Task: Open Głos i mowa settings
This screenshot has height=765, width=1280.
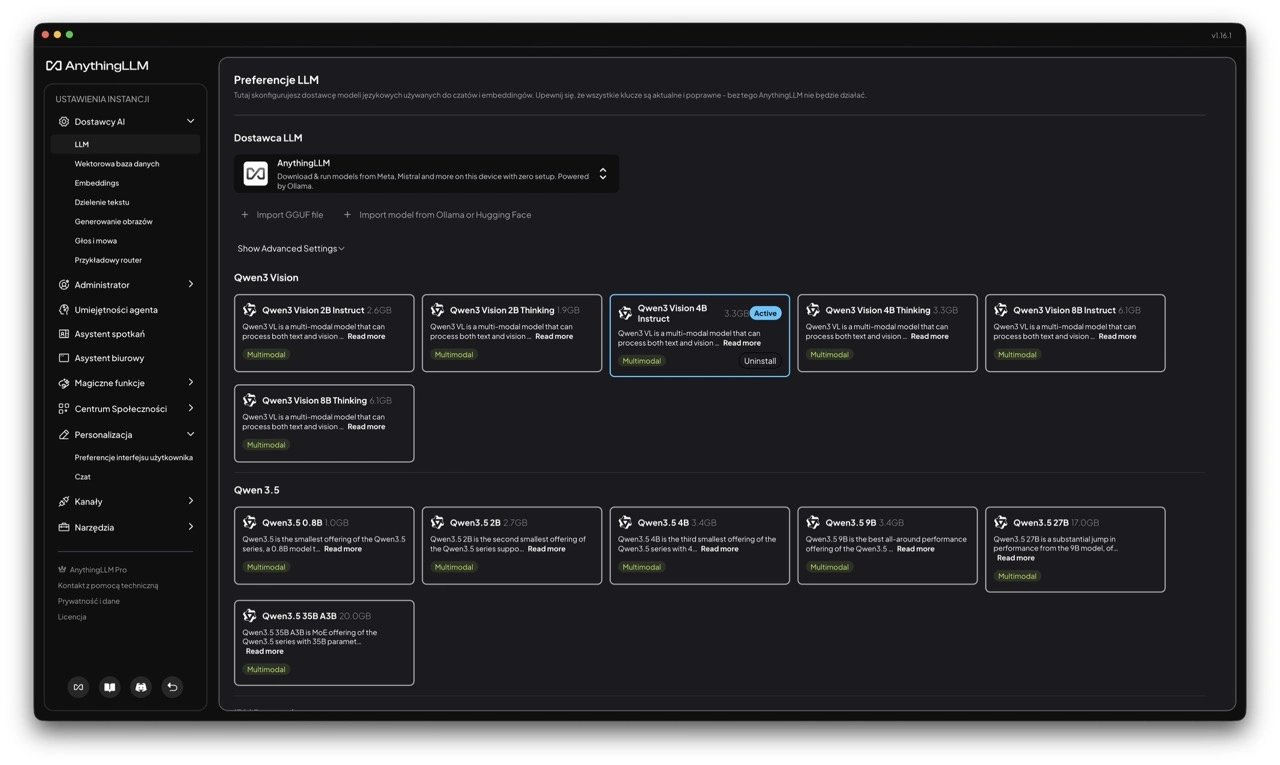Action: click(x=96, y=241)
